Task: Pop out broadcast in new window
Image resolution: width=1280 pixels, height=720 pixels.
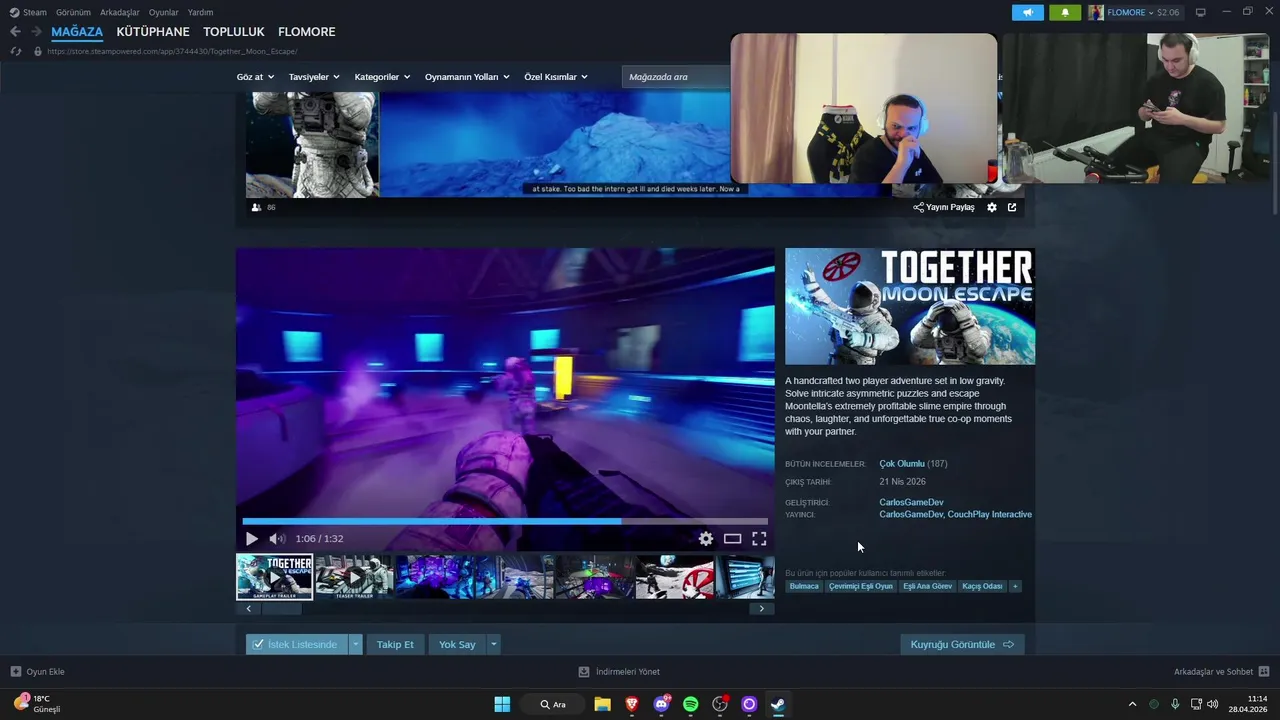Action: tap(1012, 207)
